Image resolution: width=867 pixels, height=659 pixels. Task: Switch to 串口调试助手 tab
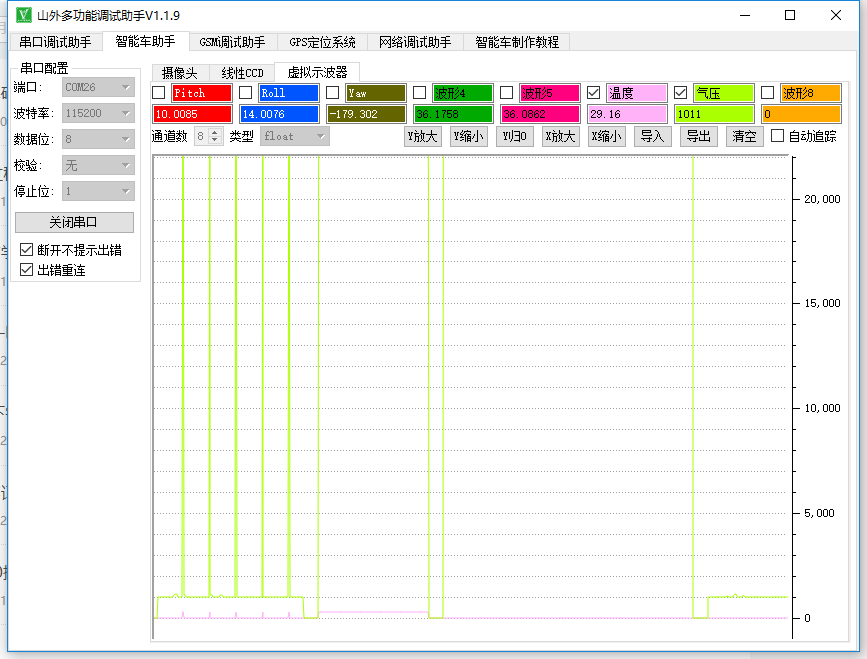55,42
